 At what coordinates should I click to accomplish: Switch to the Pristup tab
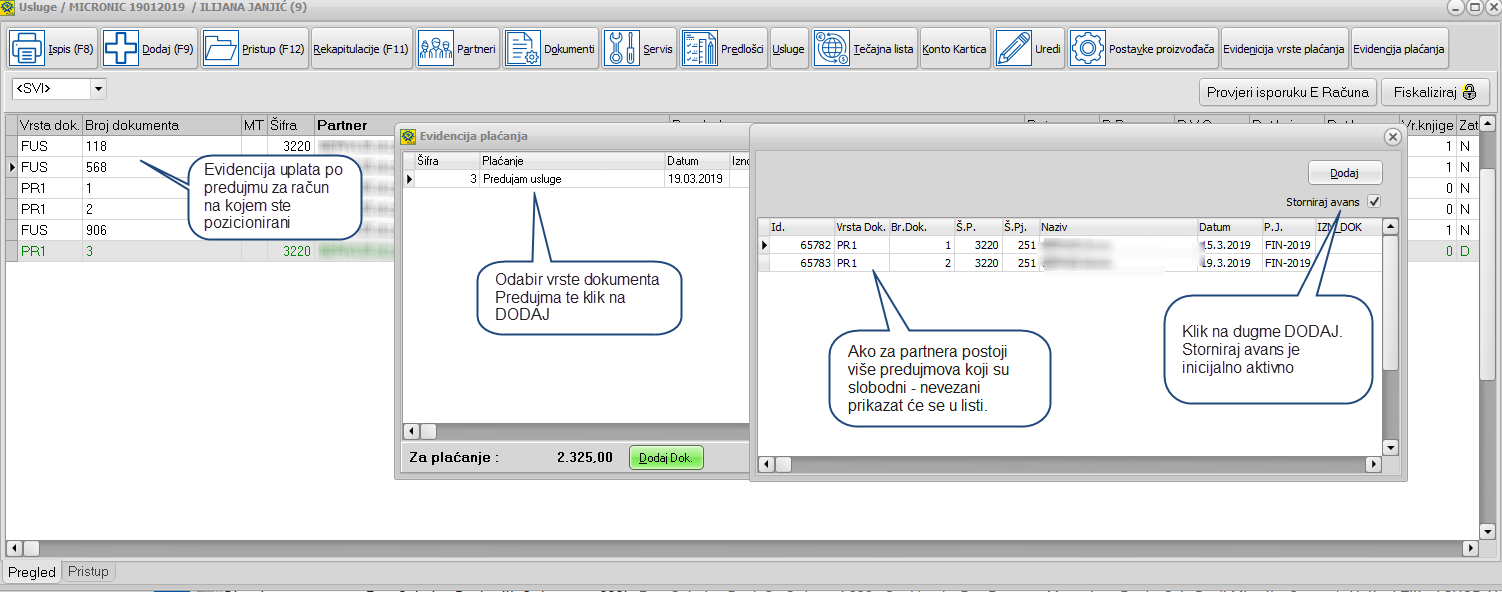coord(89,572)
